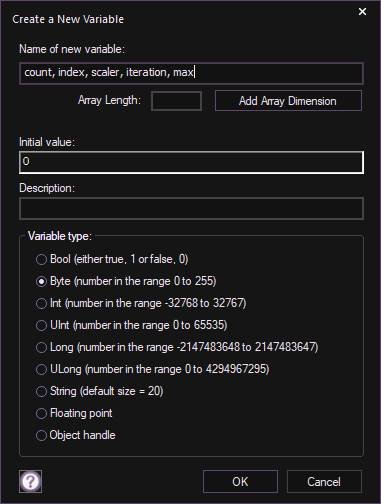
Task: Confirm with the OK button
Action: pyautogui.click(x=240, y=481)
